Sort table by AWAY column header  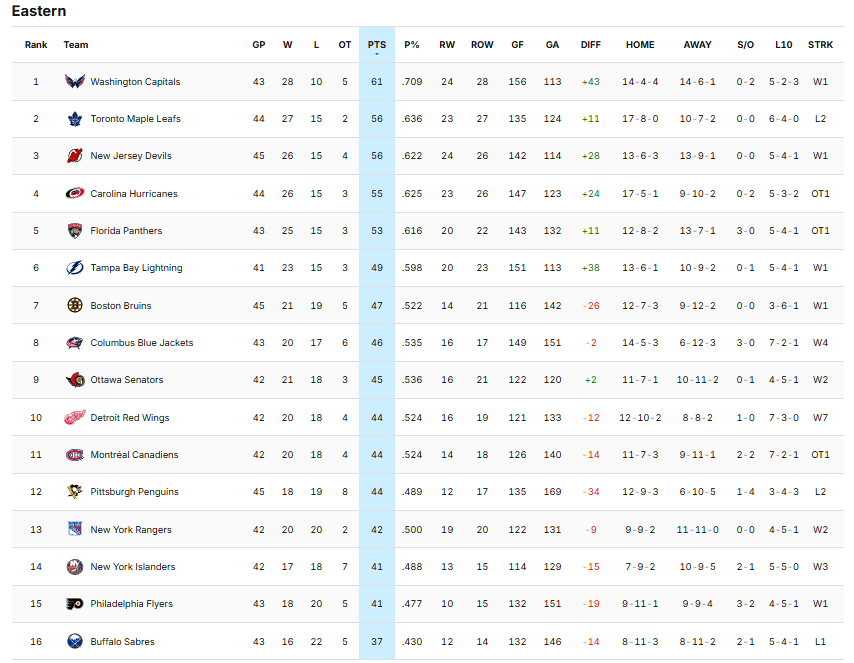(697, 45)
